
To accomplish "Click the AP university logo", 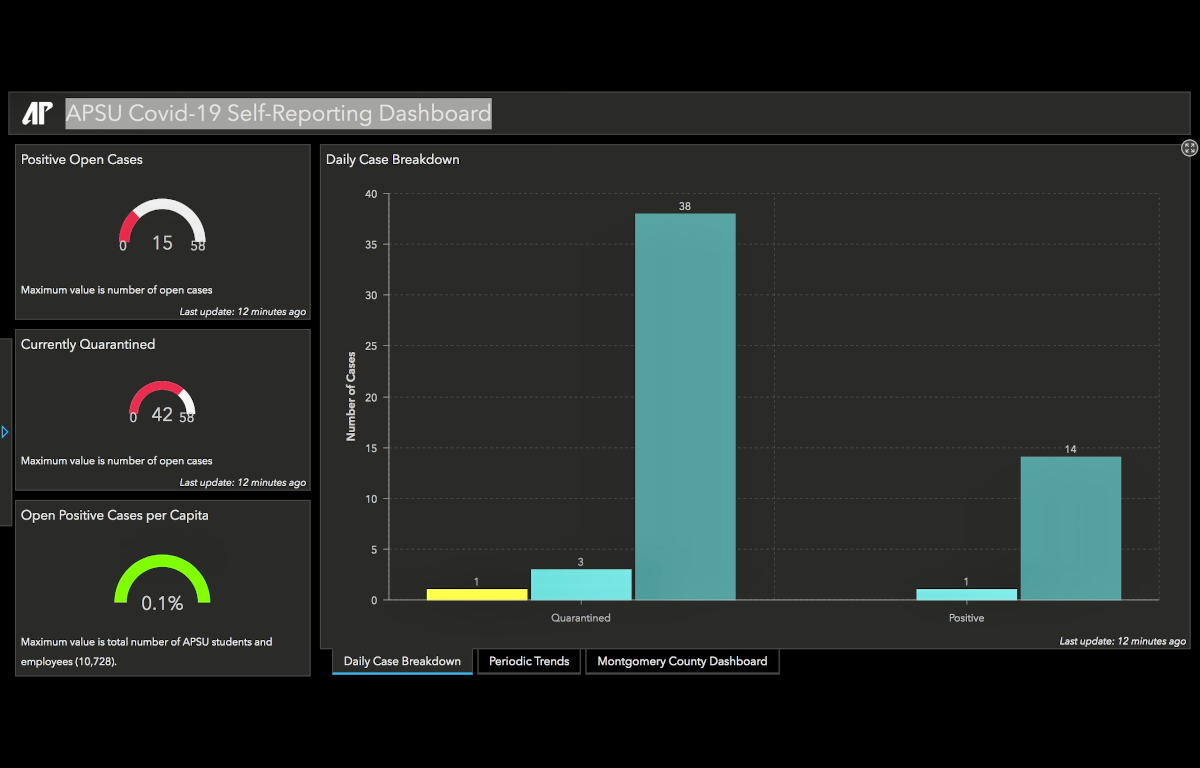I will [x=37, y=114].
